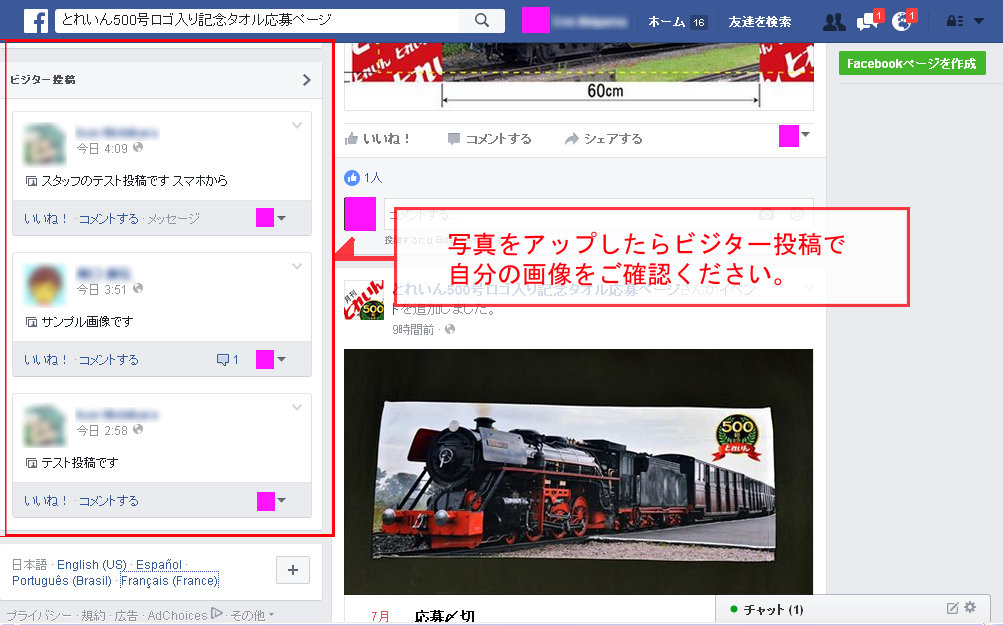
Task: Click コメントする on main post
Action: (x=489, y=139)
